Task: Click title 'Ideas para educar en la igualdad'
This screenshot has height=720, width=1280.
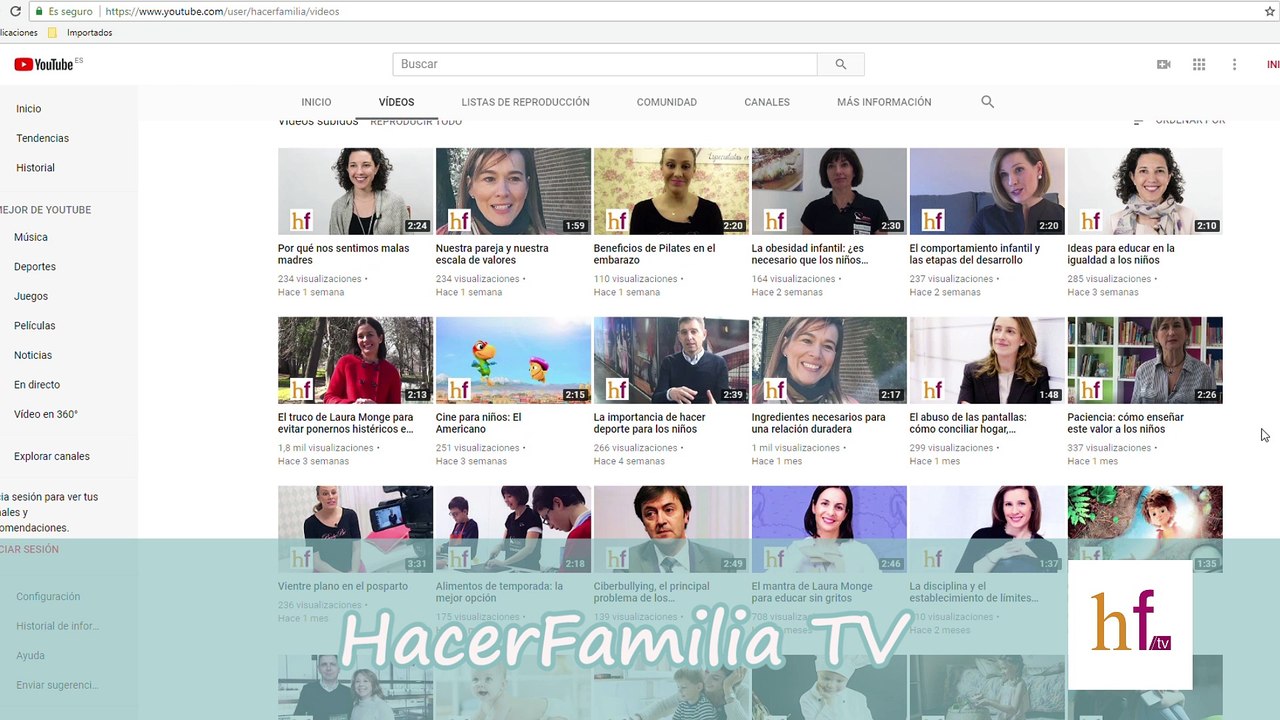Action: [1121, 254]
